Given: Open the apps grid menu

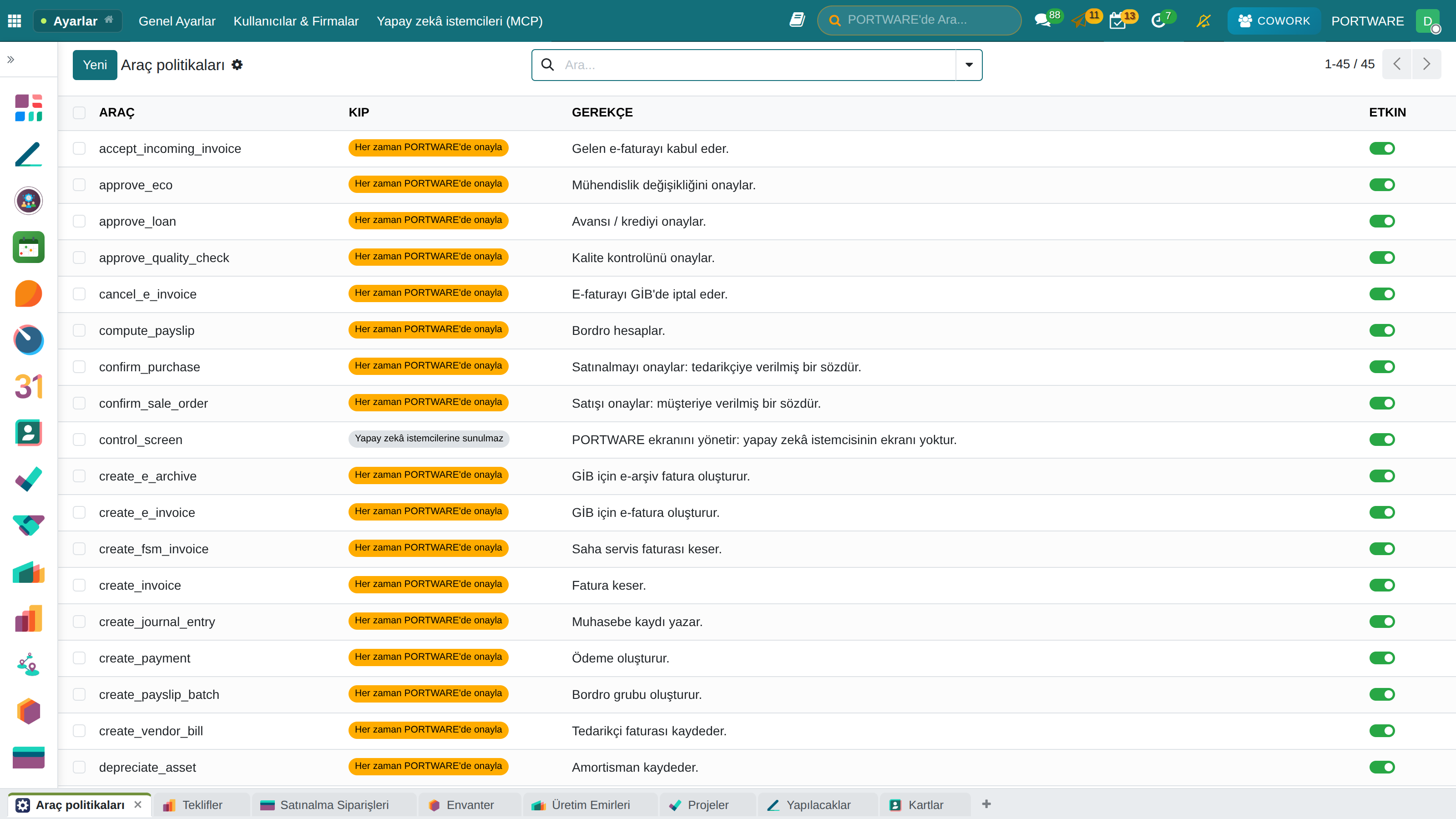Looking at the screenshot, I should [x=15, y=21].
